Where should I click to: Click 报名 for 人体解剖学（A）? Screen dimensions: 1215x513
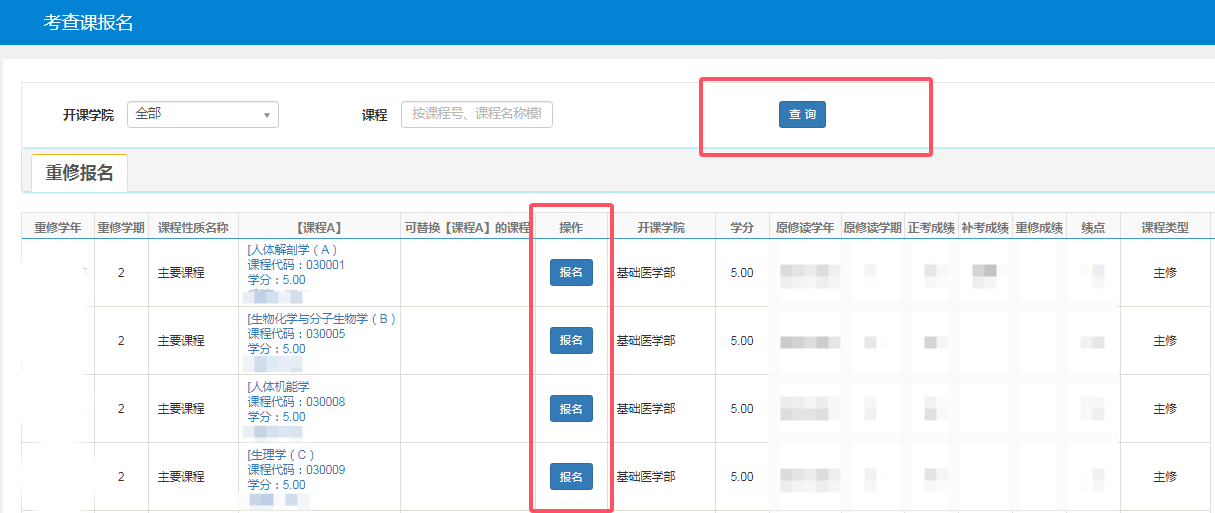(571, 273)
